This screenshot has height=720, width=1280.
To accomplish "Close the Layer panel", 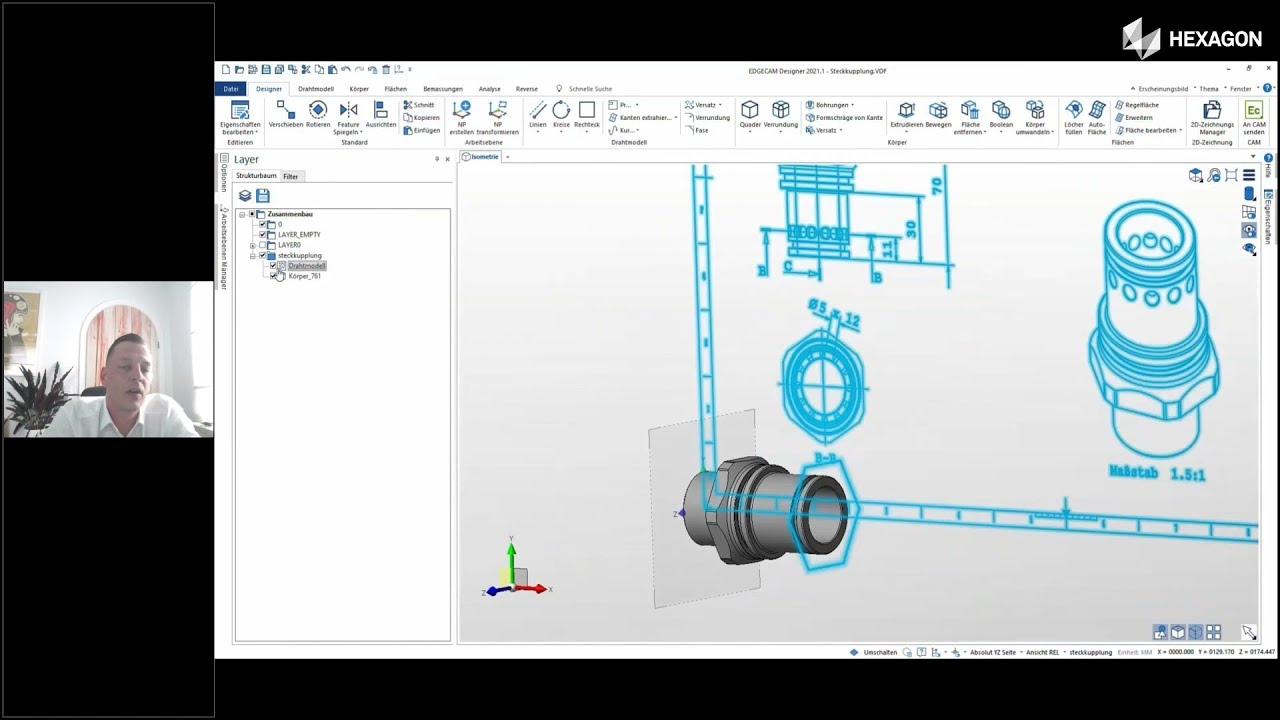I will point(447,159).
